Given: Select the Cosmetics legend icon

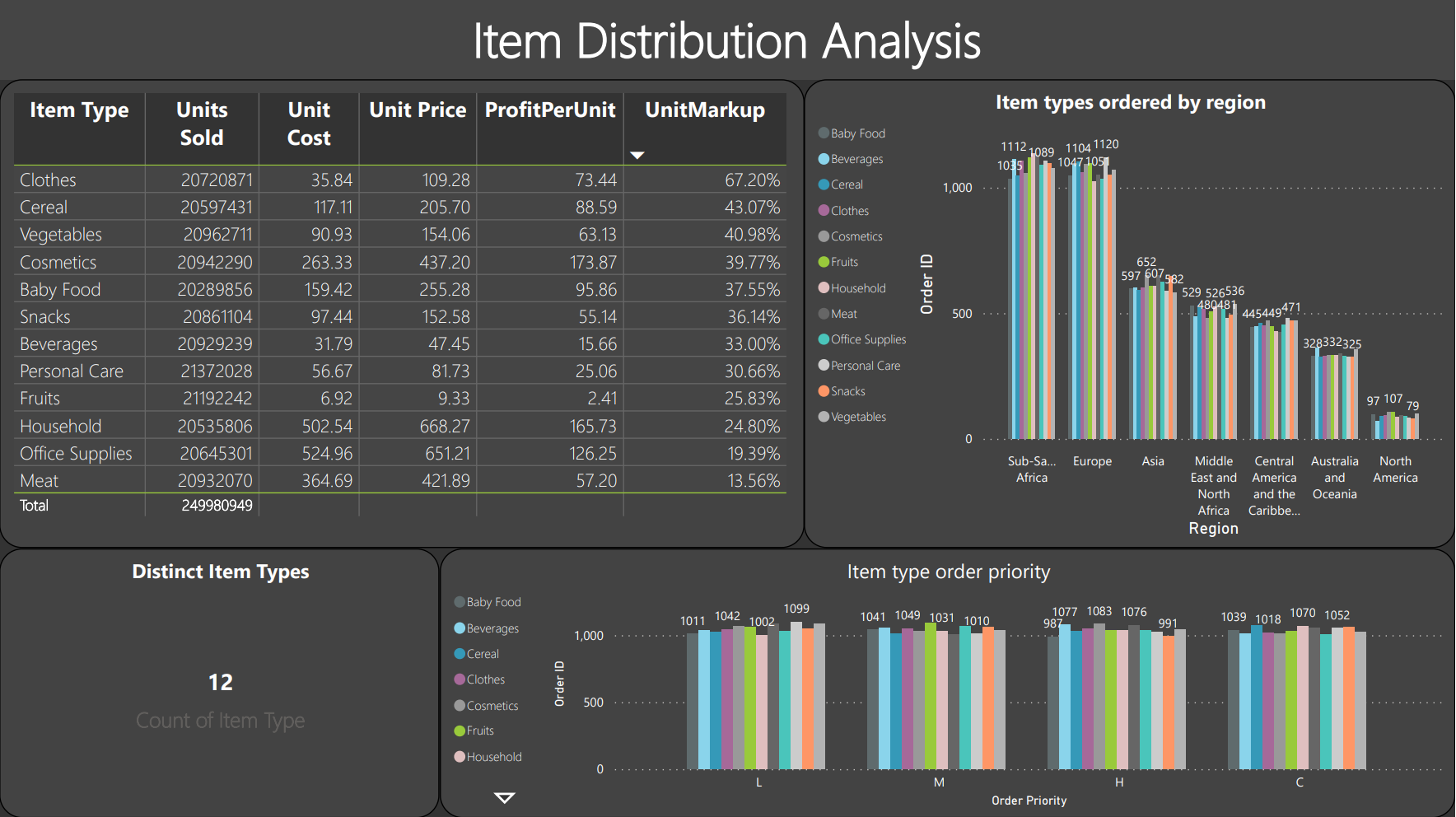Looking at the screenshot, I should pos(822,236).
